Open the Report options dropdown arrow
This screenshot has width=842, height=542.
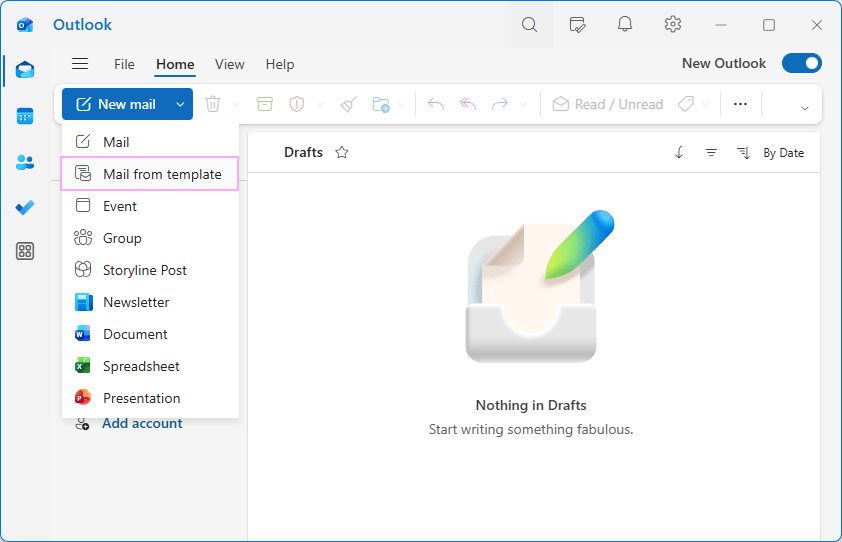click(x=320, y=104)
